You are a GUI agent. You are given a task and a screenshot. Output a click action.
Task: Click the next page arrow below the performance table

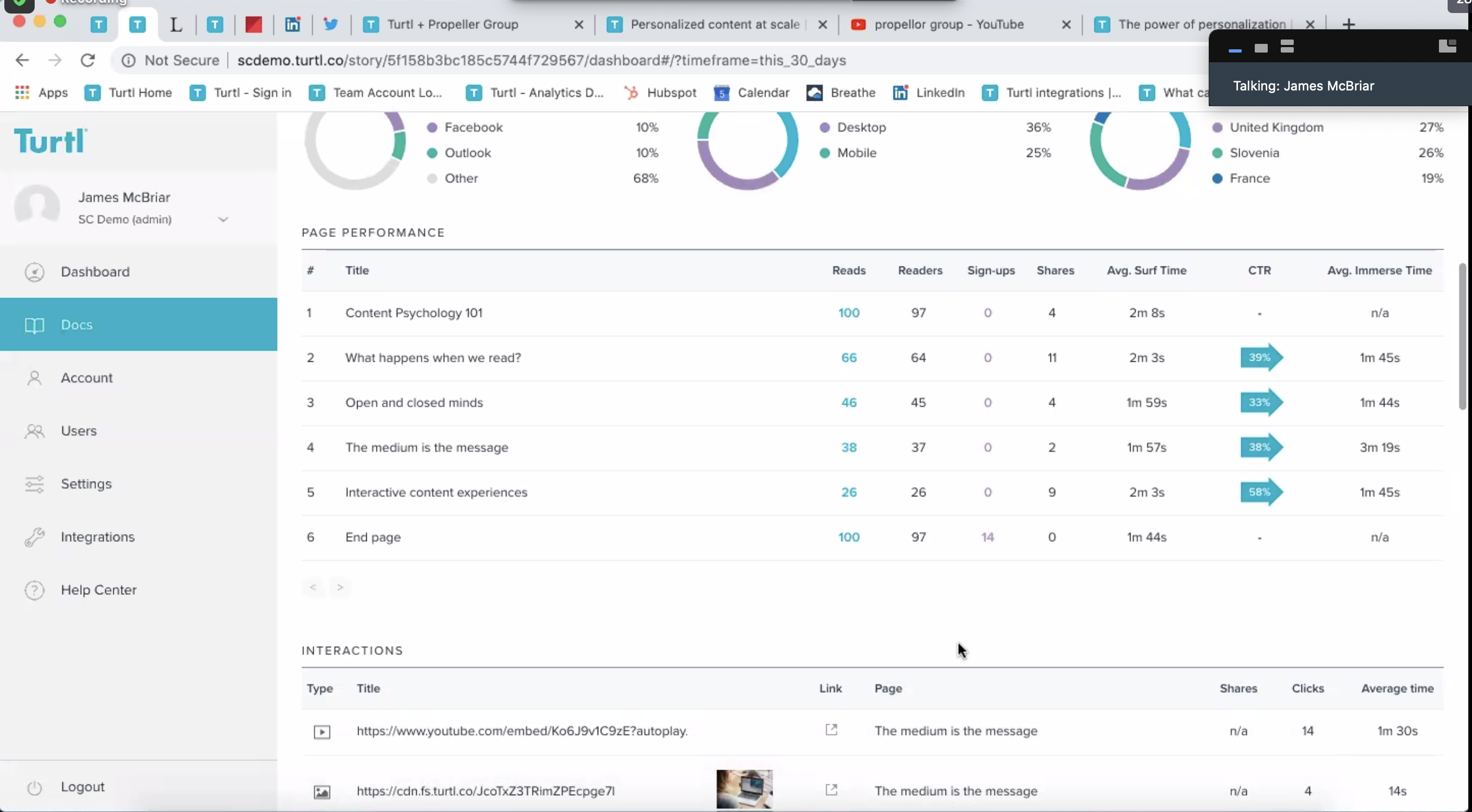click(340, 587)
